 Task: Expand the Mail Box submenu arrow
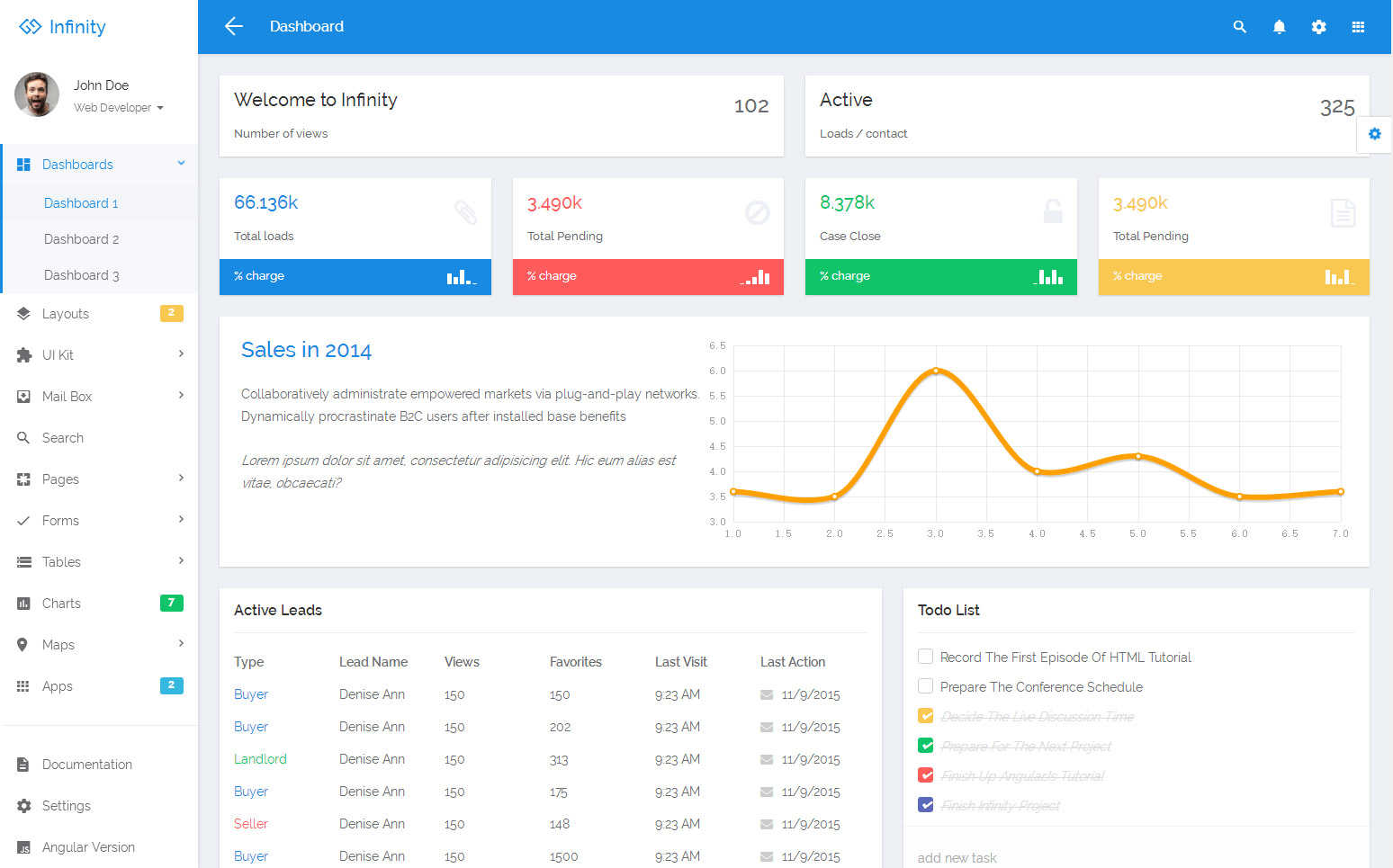181,396
